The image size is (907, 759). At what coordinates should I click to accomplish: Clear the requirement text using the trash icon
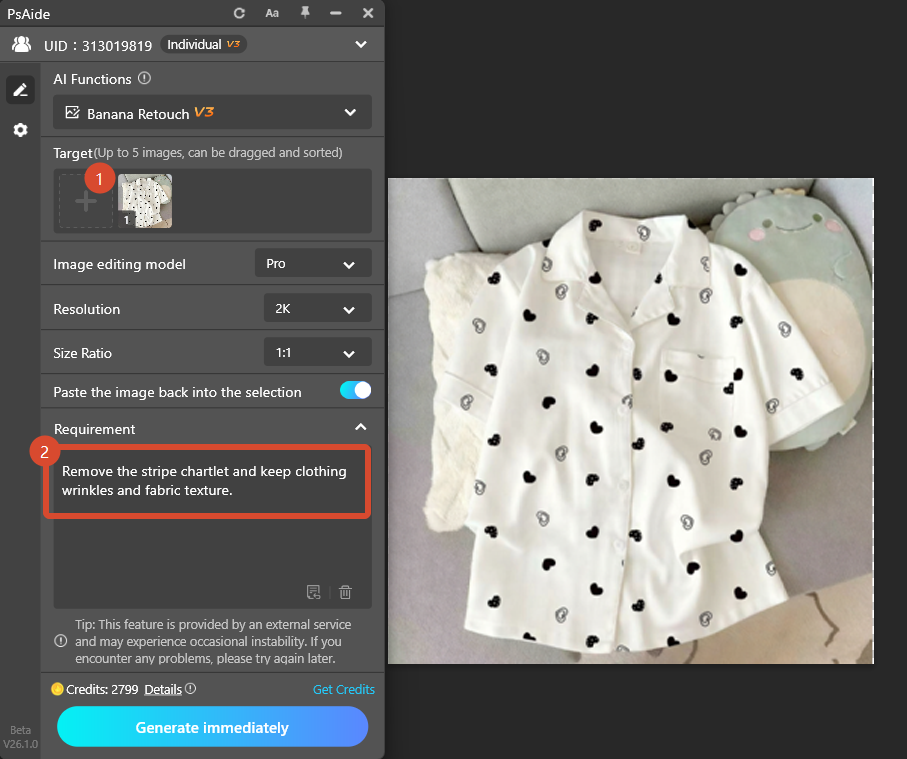coord(344,592)
